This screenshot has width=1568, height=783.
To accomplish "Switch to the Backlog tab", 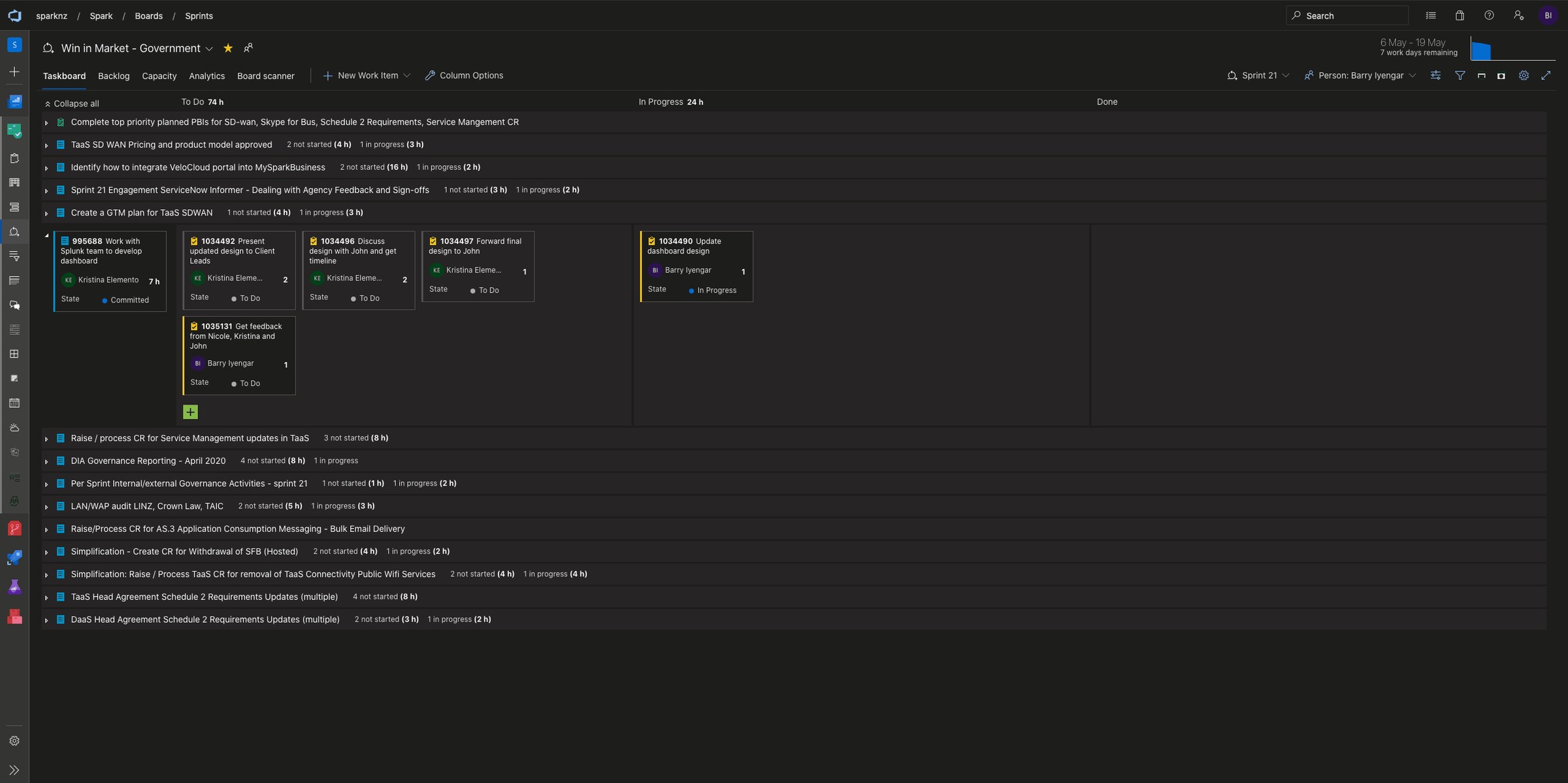I will pyautogui.click(x=114, y=76).
